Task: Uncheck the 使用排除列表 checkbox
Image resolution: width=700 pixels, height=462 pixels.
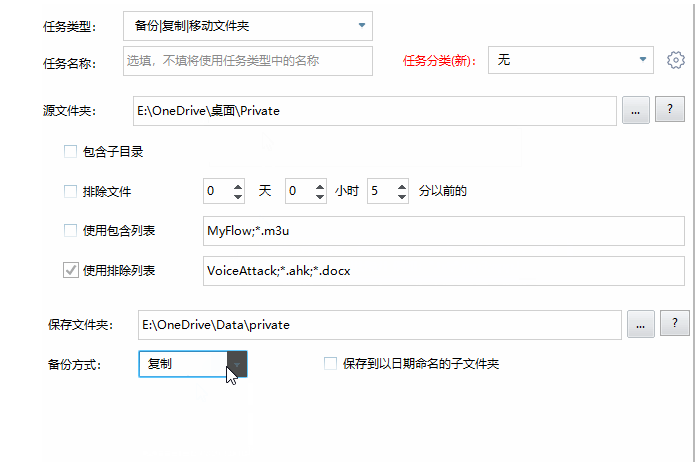Action: pos(71,270)
